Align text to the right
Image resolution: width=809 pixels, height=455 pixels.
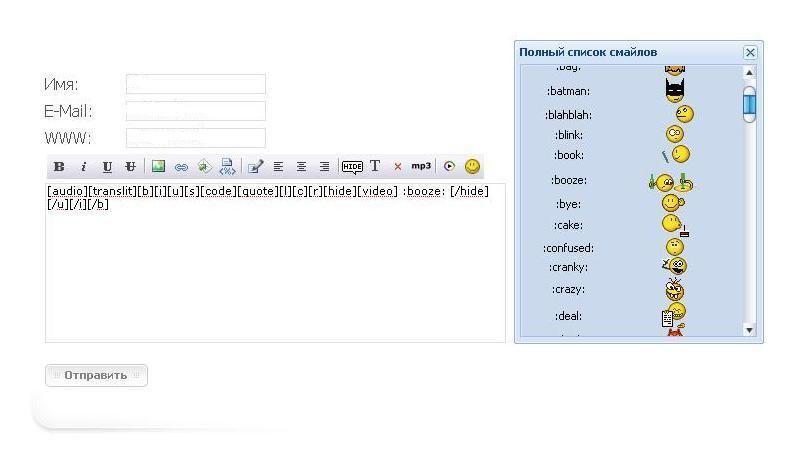pyautogui.click(x=324, y=167)
